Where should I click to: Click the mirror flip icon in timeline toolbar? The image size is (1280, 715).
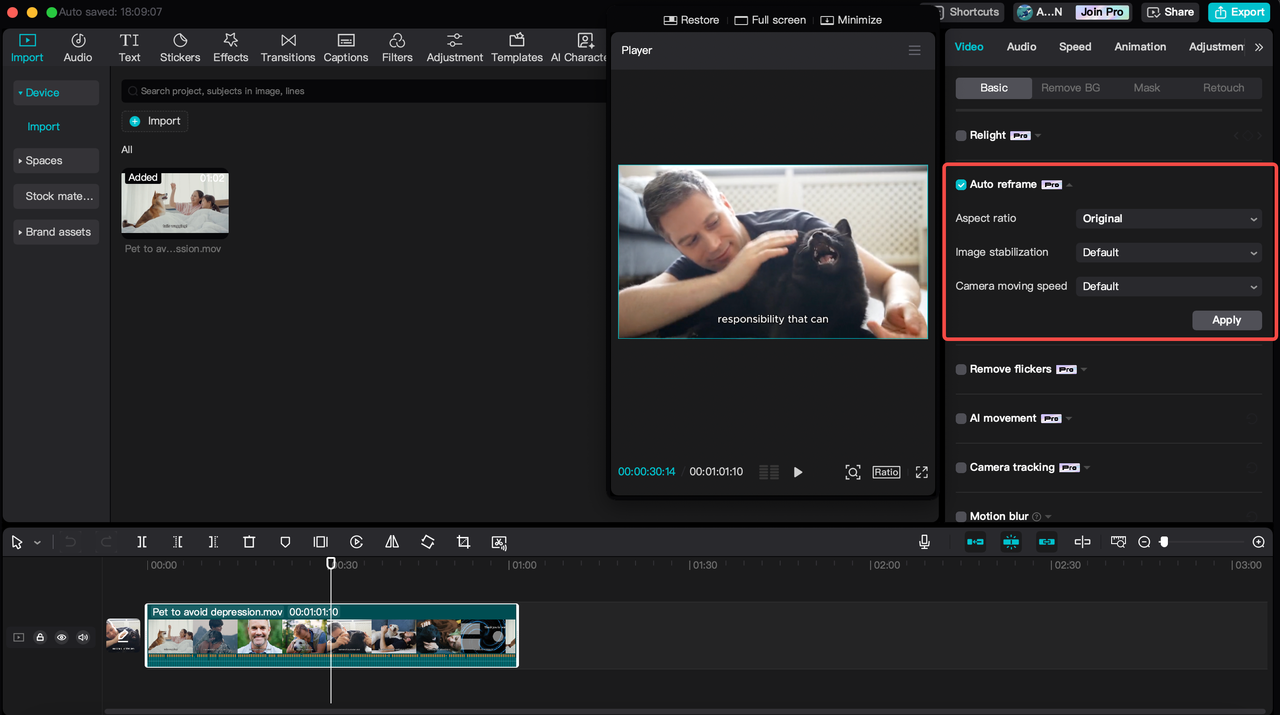pos(392,542)
